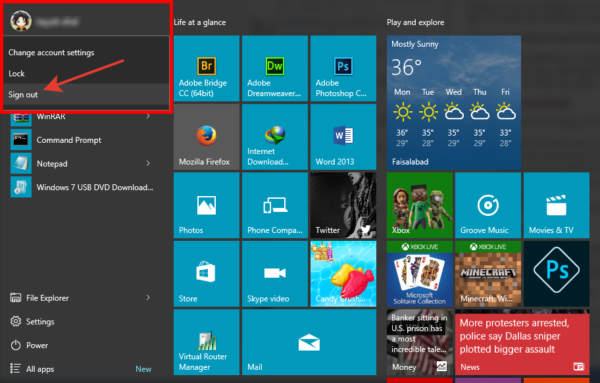This screenshot has width=600, height=383.
Task: Launch the Groove Music tile
Action: pos(488,205)
